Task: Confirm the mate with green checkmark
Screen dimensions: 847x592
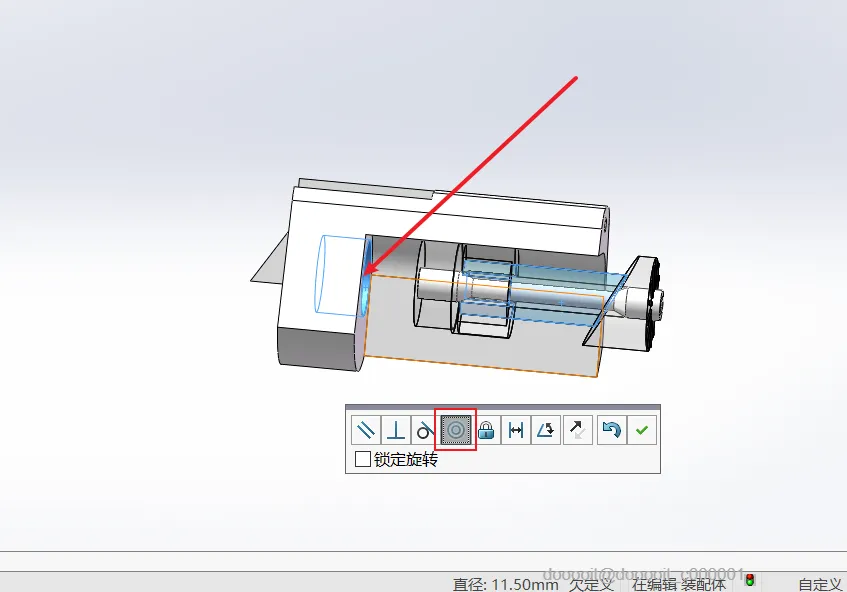Action: click(x=642, y=430)
